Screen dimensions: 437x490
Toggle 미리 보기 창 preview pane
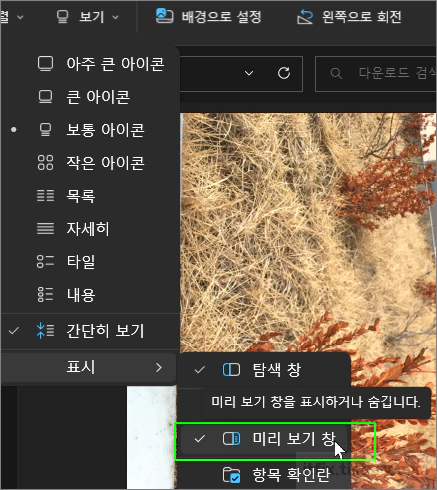264,439
